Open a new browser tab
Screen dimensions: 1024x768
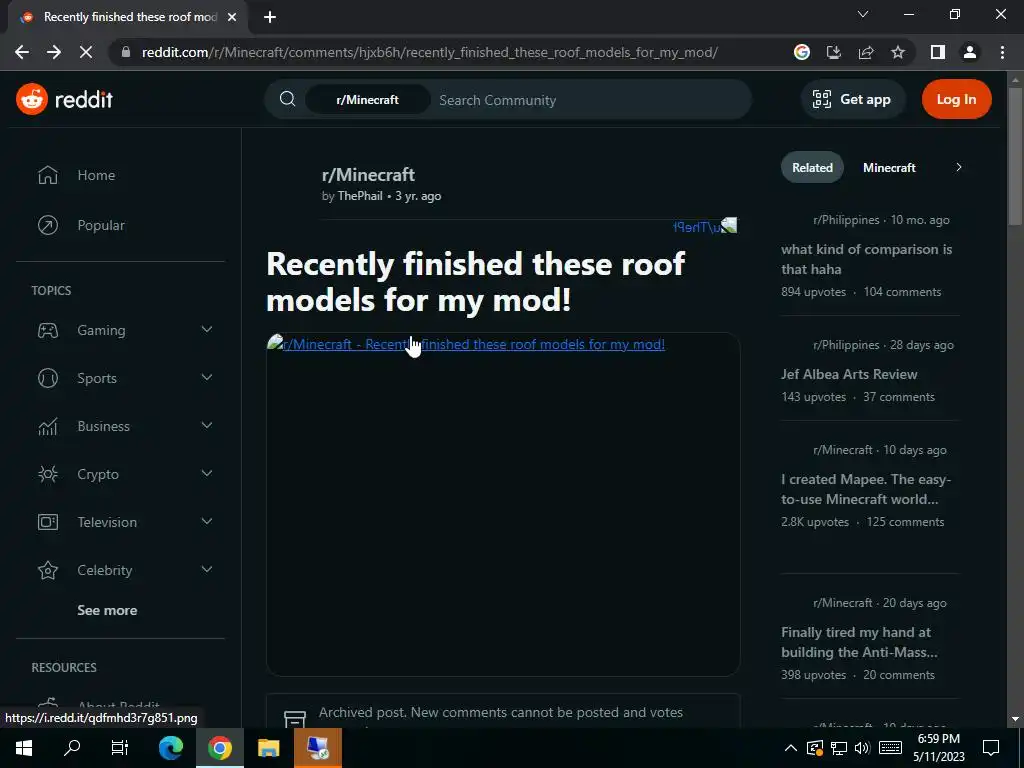[270, 17]
